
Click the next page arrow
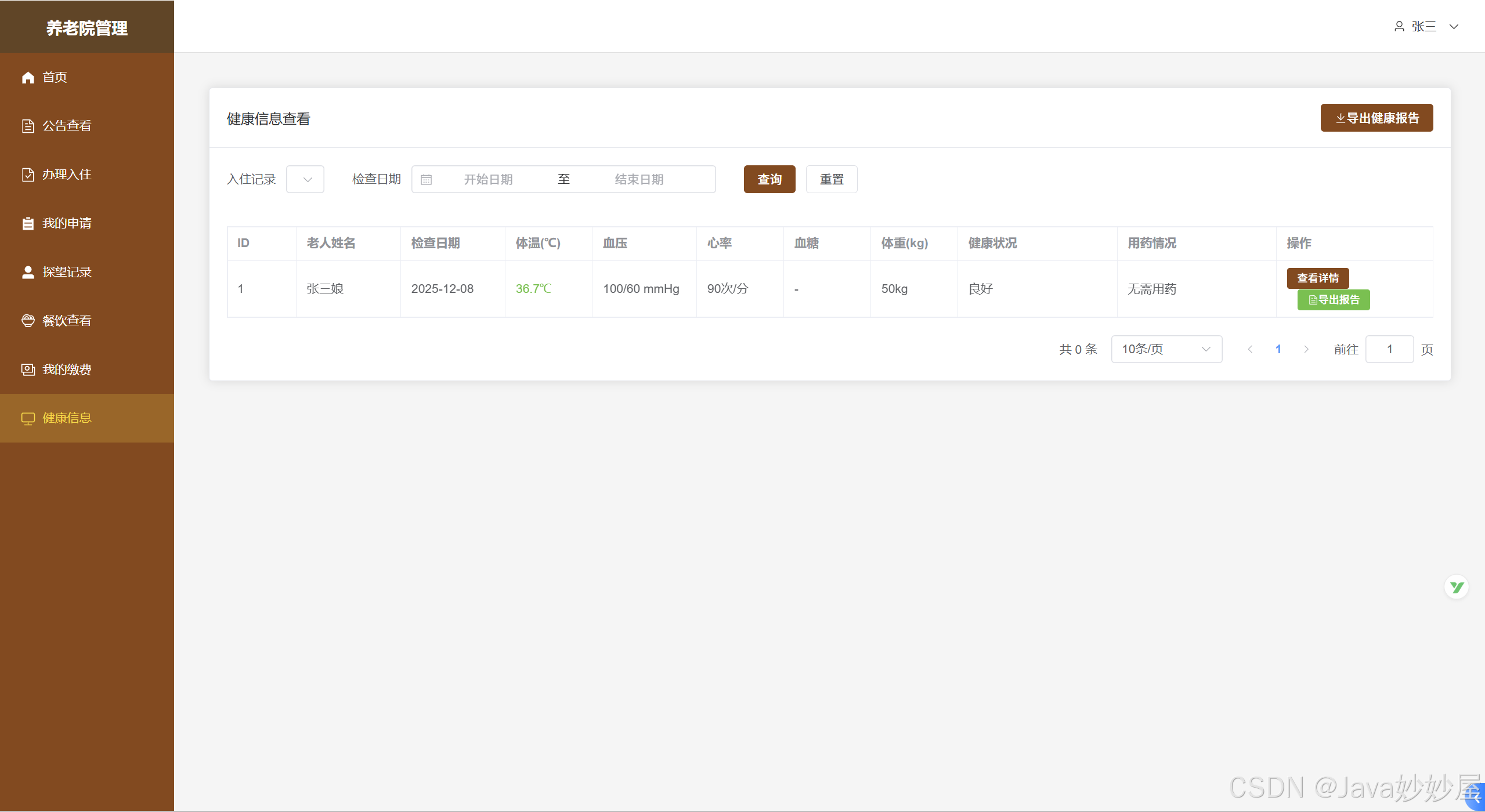1306,349
